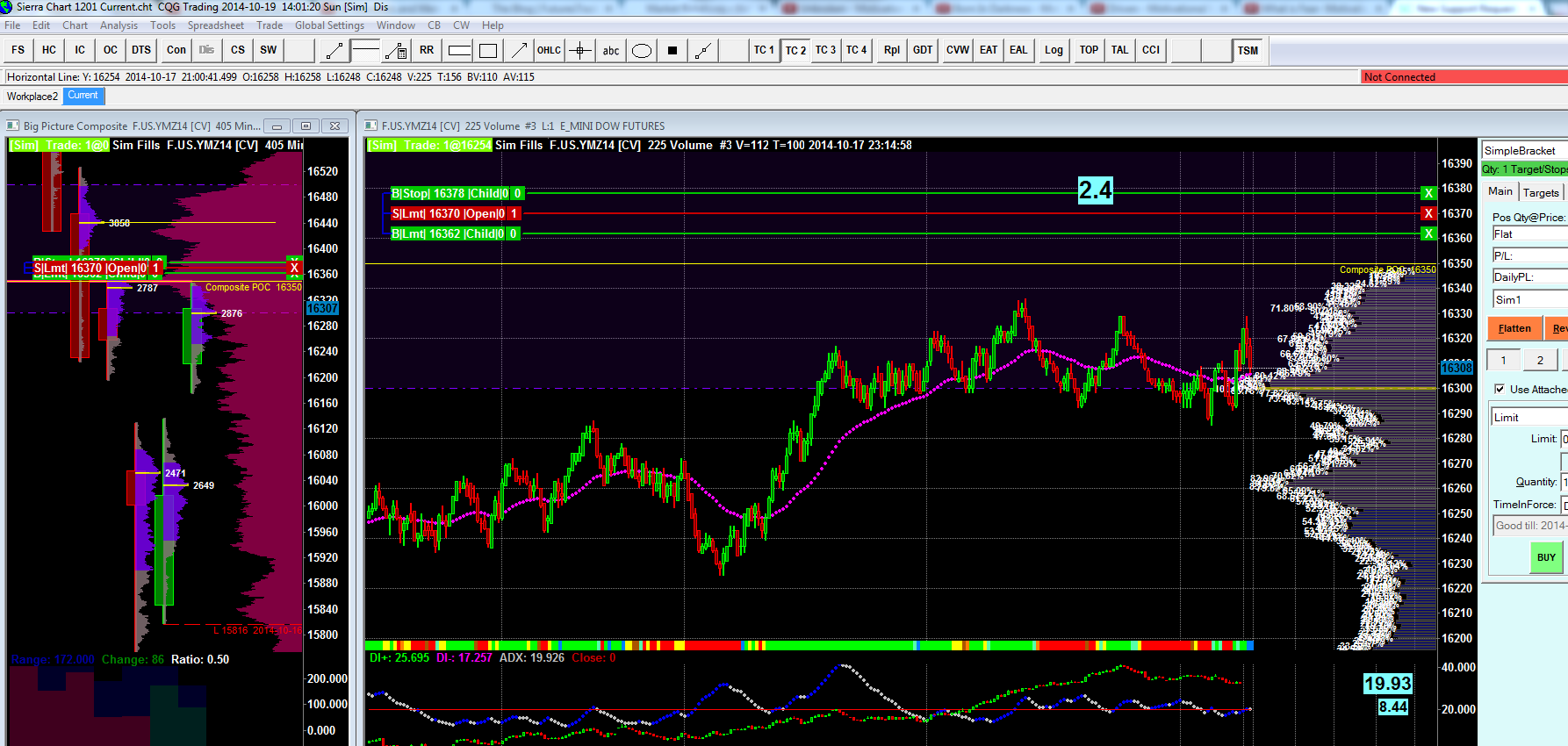This screenshot has width=1568, height=746.
Task: Choose the Ellipse drawing tool
Action: (x=642, y=50)
